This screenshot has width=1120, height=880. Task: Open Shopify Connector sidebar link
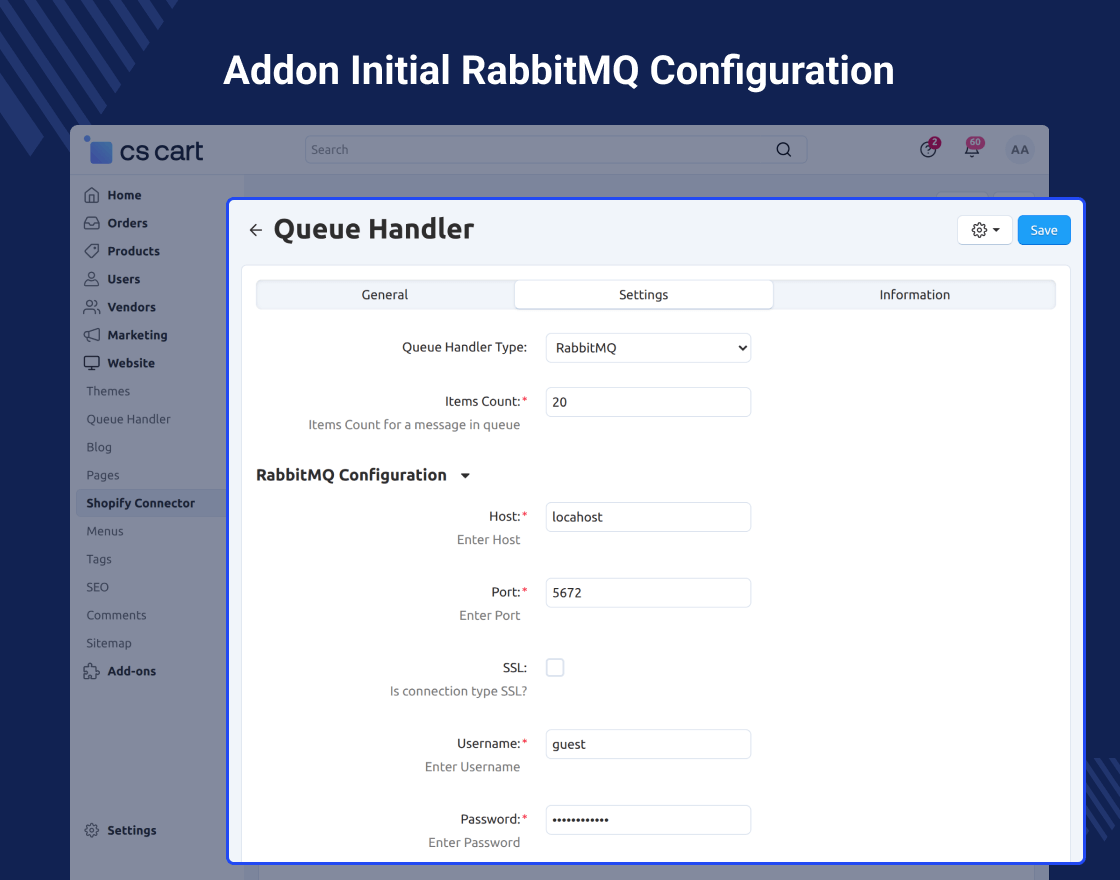tap(140, 503)
